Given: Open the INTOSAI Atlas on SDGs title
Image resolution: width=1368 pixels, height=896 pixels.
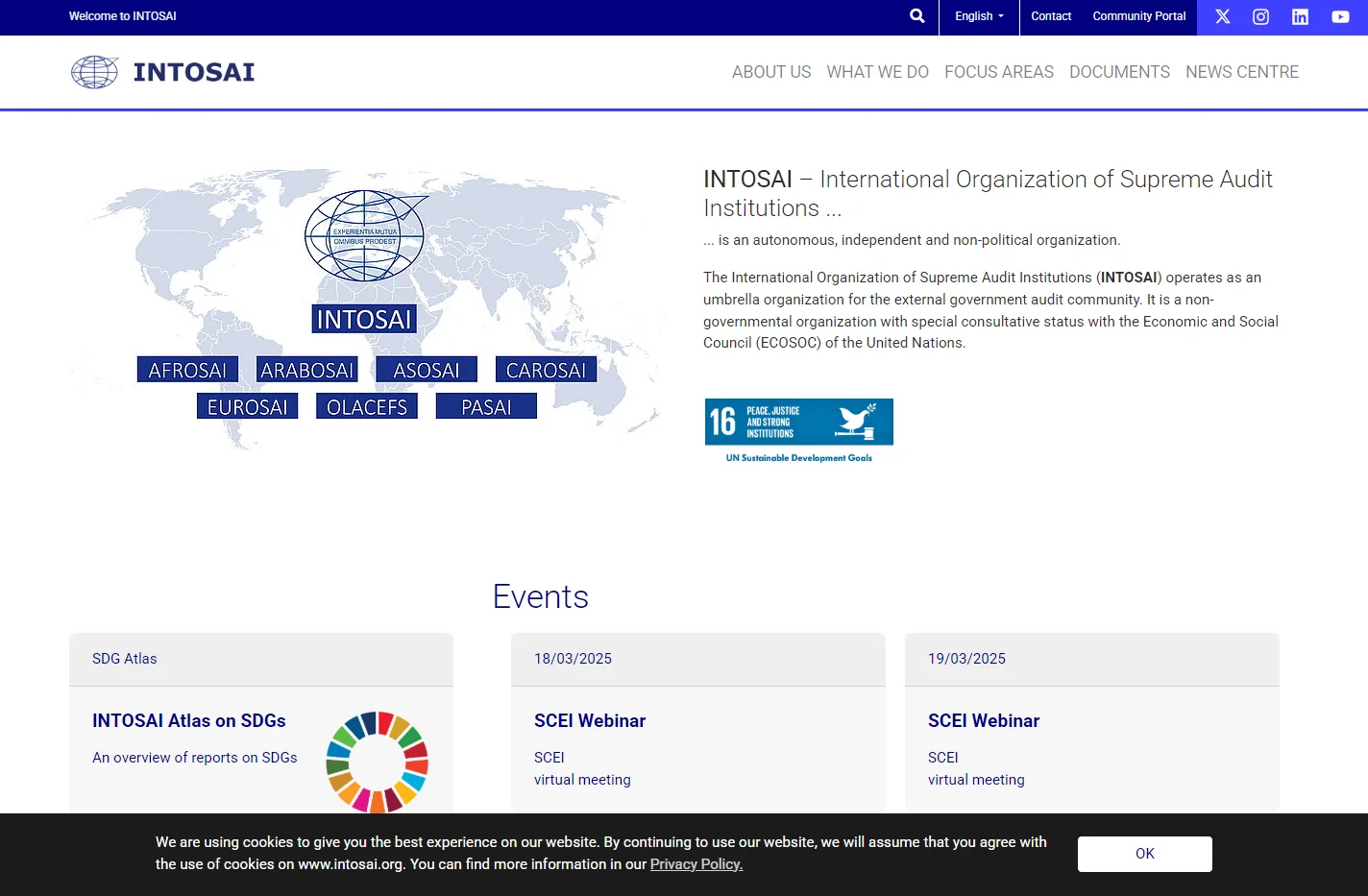Looking at the screenshot, I should 189,721.
